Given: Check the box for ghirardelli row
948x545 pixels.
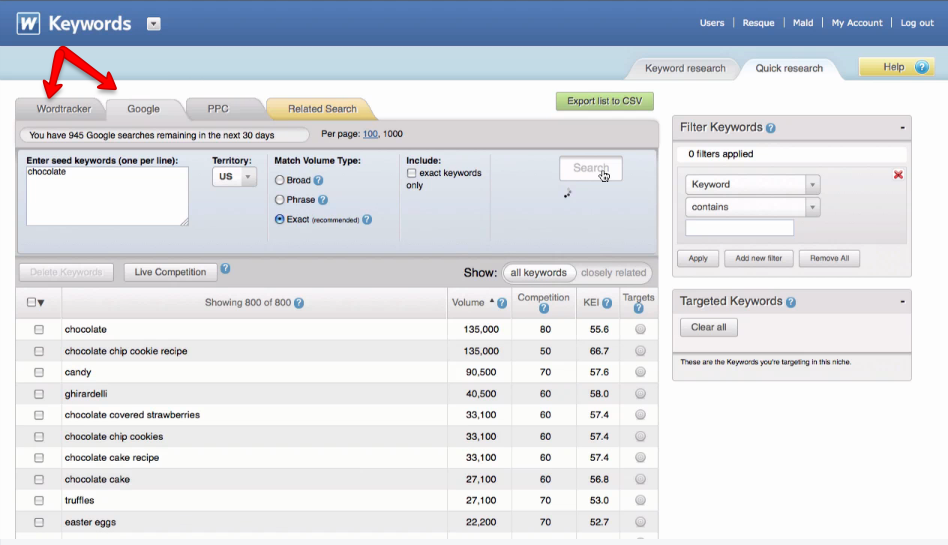Looking at the screenshot, I should point(39,394).
